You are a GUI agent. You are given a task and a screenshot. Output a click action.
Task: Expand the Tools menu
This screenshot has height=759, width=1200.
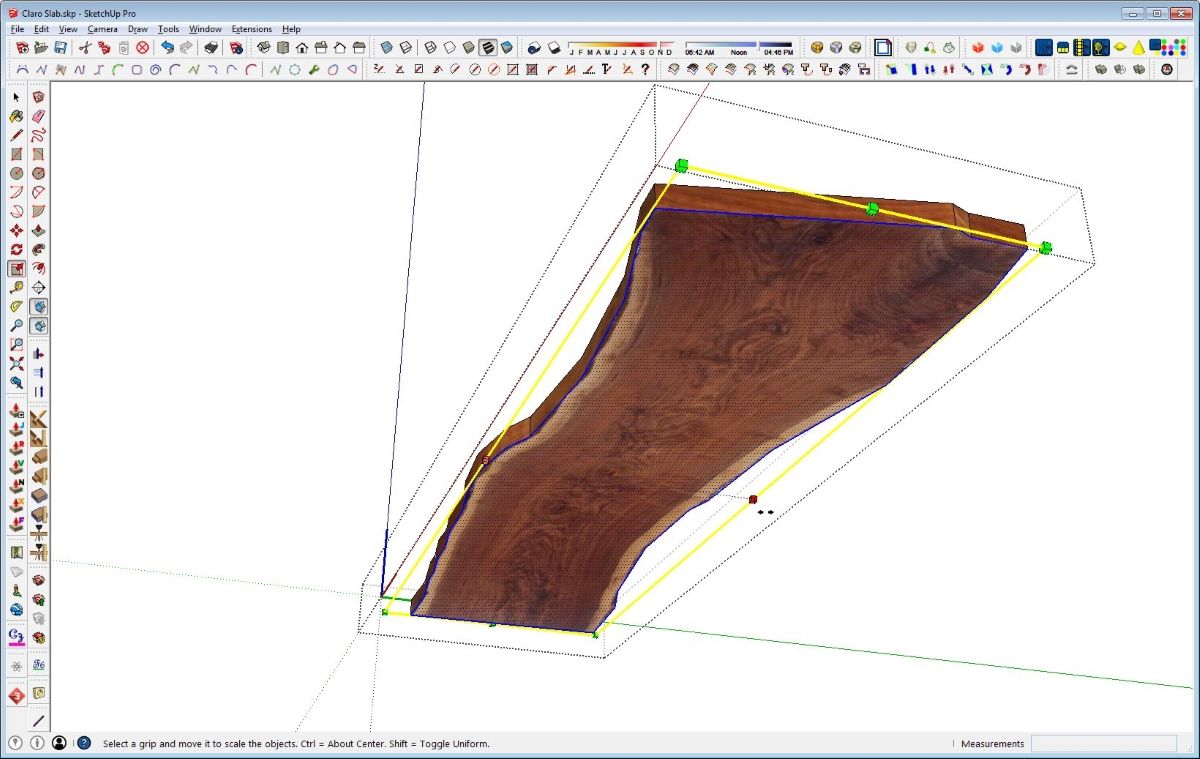point(168,29)
